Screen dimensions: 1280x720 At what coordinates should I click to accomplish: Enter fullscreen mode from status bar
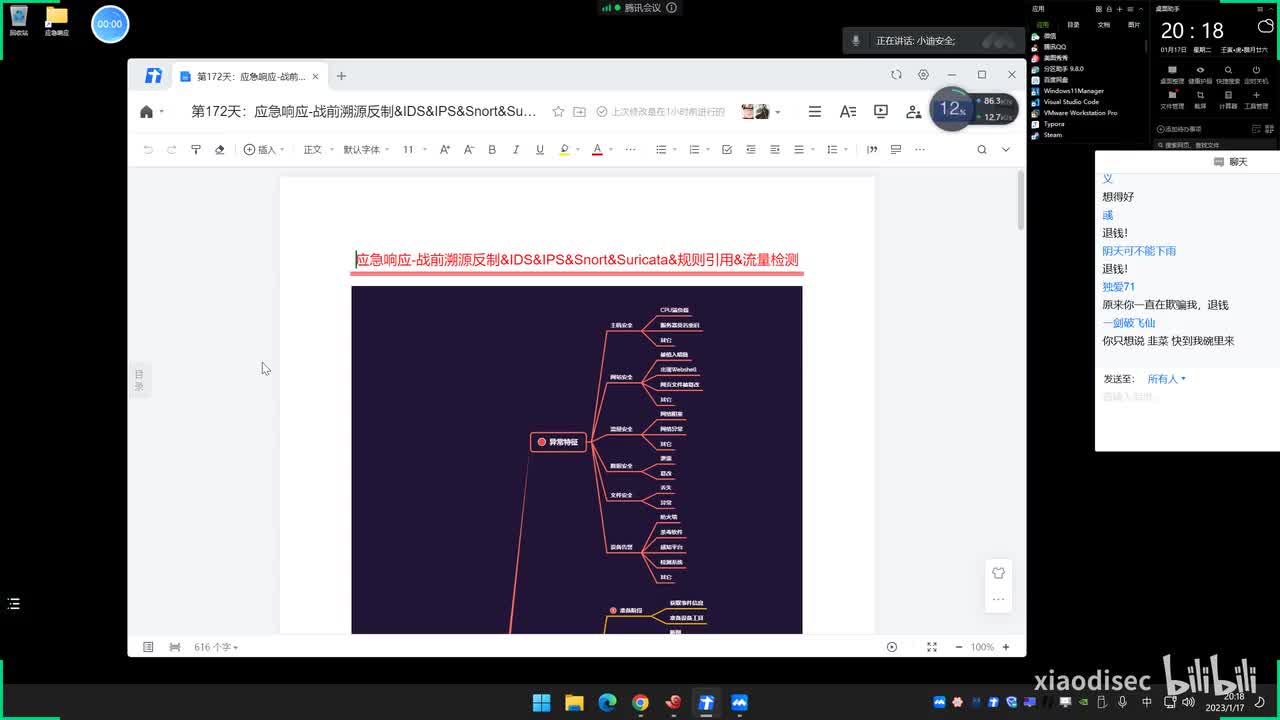tap(932, 647)
